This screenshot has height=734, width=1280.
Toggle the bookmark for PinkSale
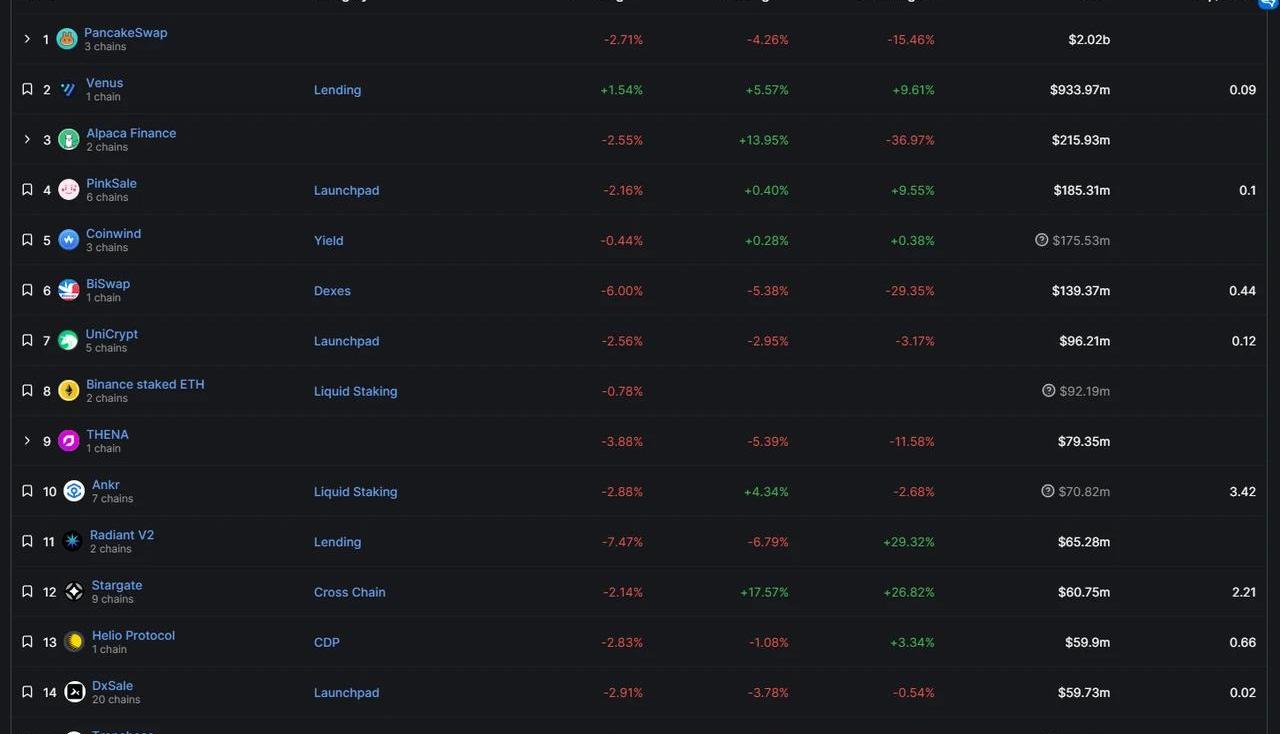[x=27, y=190]
